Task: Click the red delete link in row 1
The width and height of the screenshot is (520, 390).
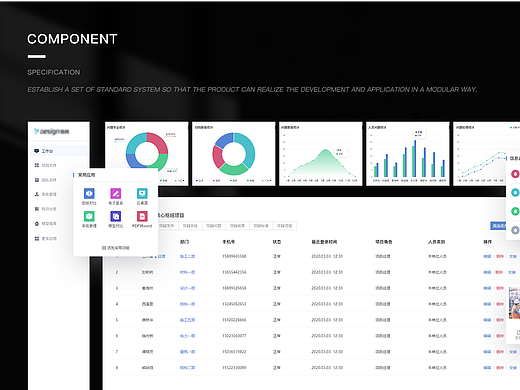Action: 500,256
